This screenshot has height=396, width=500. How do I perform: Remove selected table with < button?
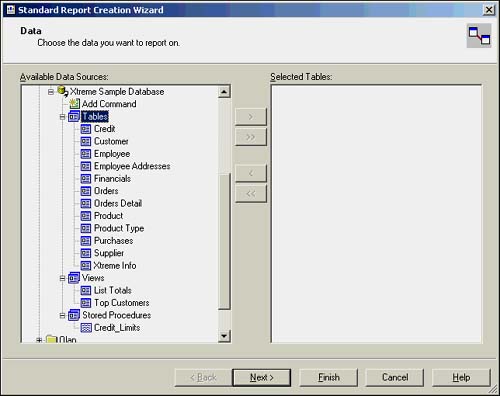[251, 173]
